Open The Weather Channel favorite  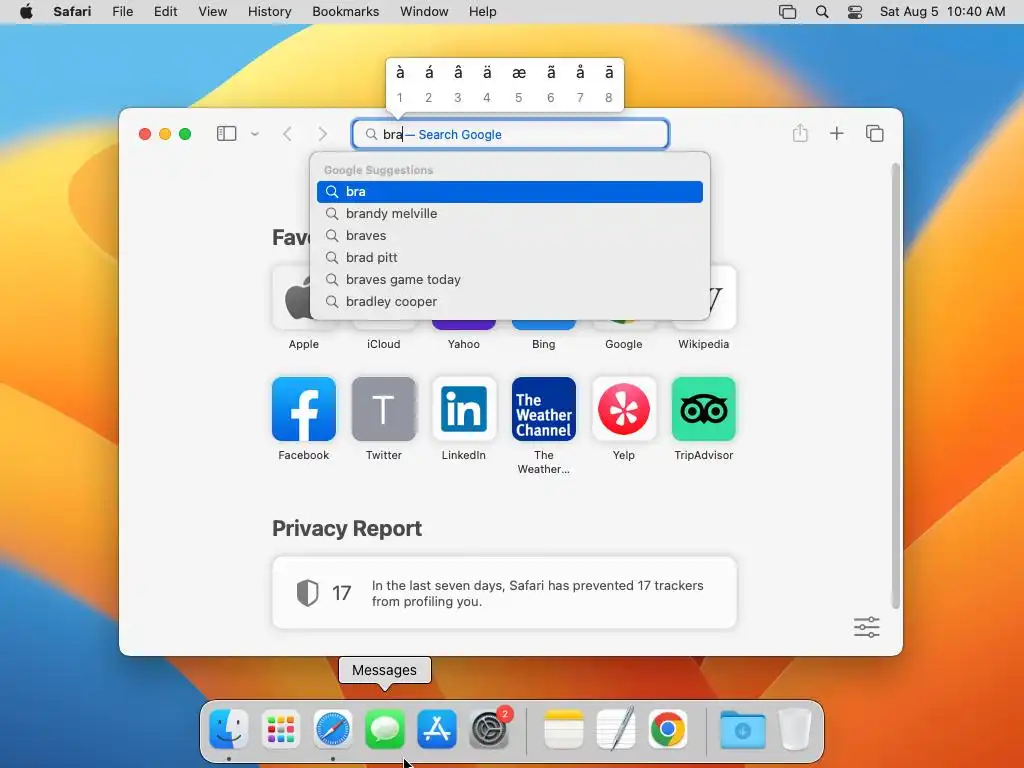[x=543, y=409]
